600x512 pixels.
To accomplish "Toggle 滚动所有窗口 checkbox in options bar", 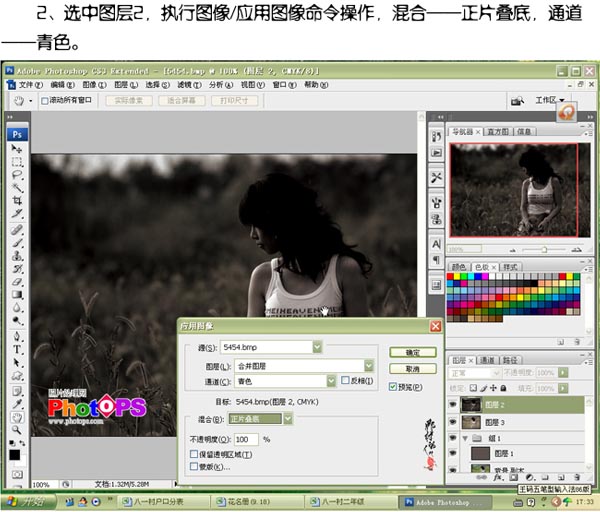I will [x=45, y=101].
